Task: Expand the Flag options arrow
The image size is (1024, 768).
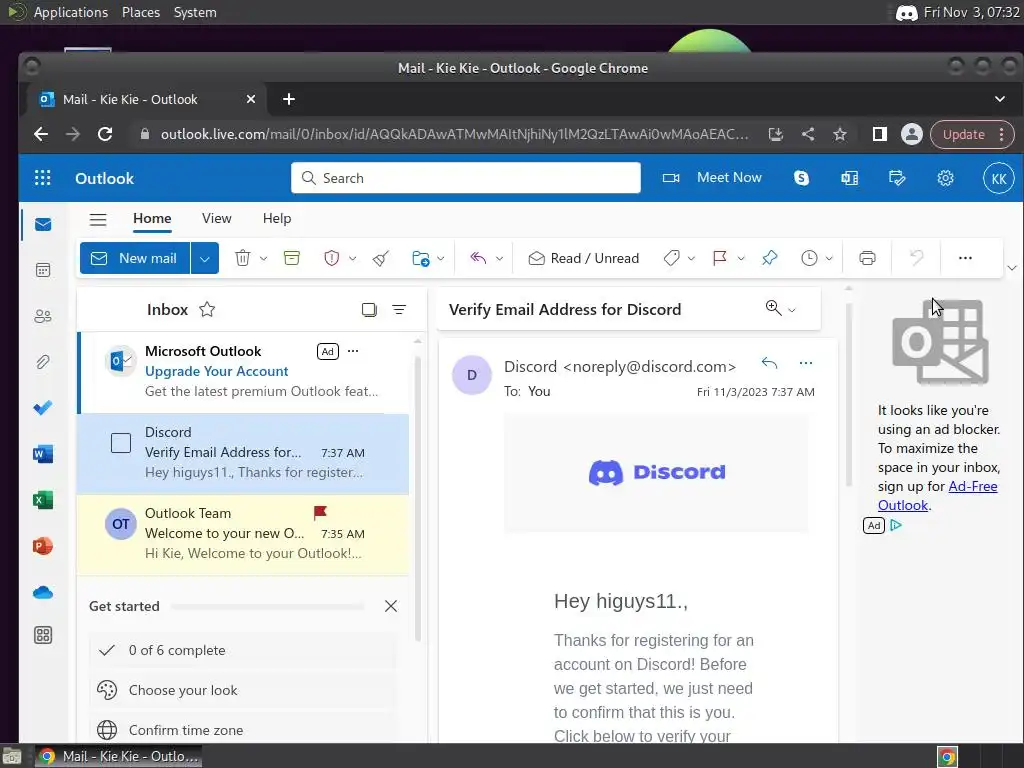Action: point(741,259)
